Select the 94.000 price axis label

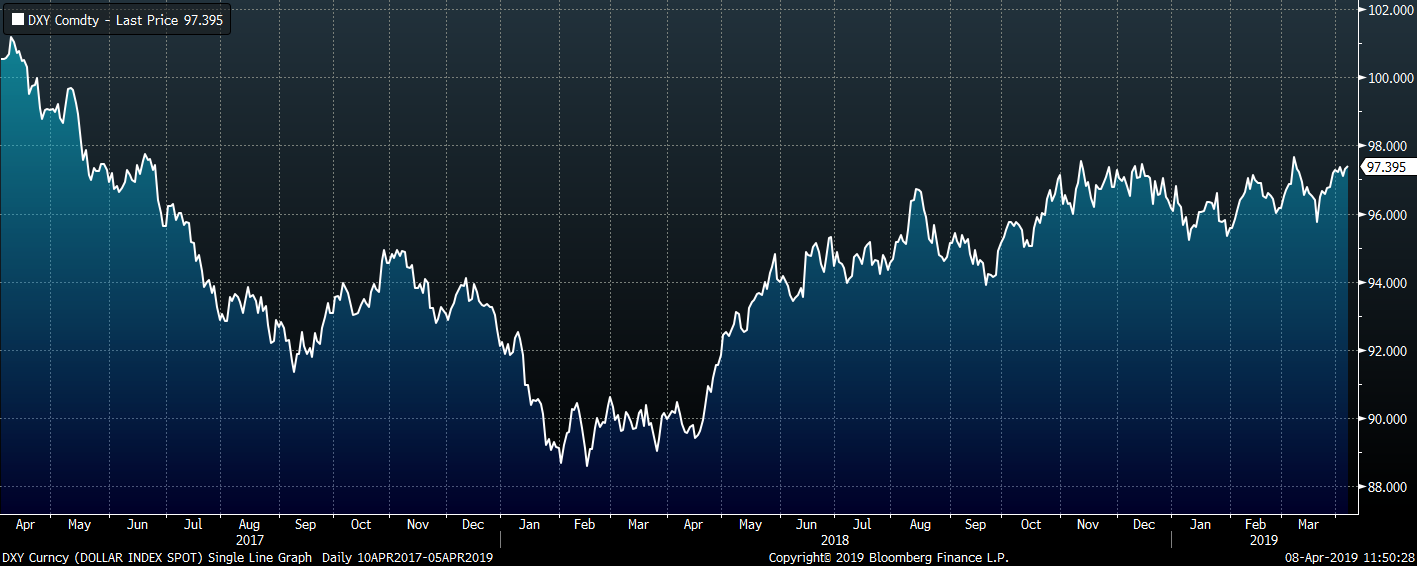coord(1388,283)
